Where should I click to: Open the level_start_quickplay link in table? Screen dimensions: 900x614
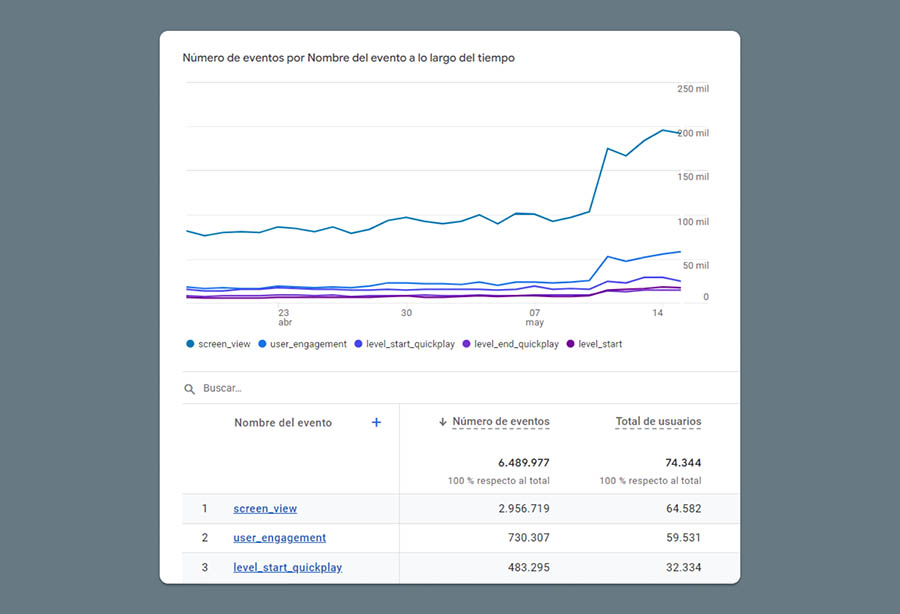[x=287, y=567]
